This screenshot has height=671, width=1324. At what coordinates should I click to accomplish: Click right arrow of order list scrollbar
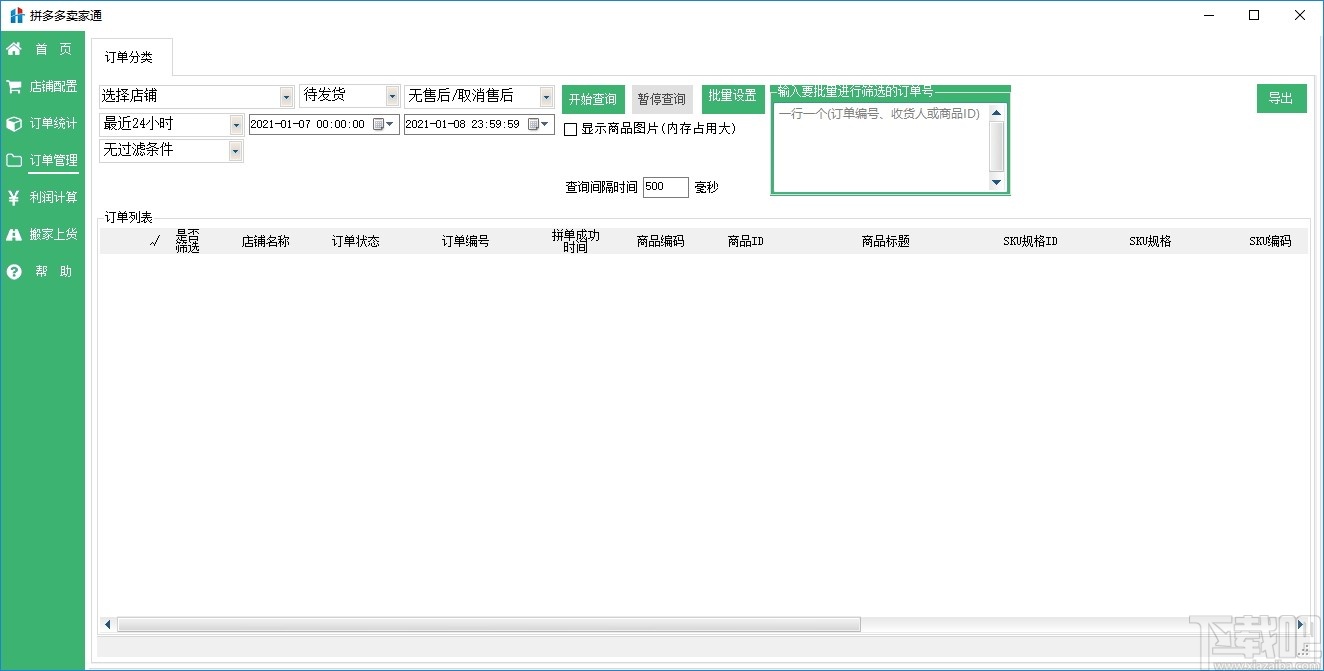1300,624
